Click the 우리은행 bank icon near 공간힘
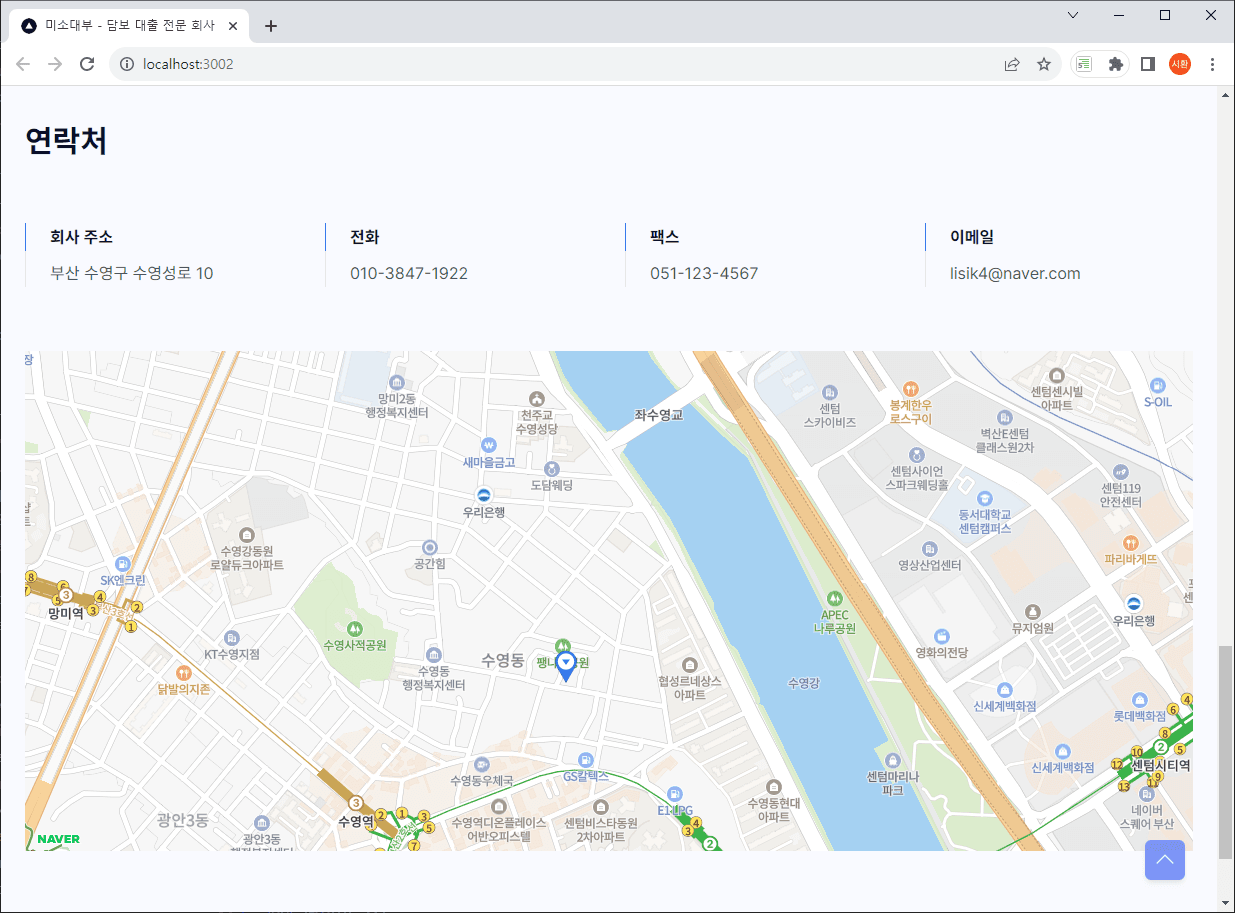 click(484, 495)
